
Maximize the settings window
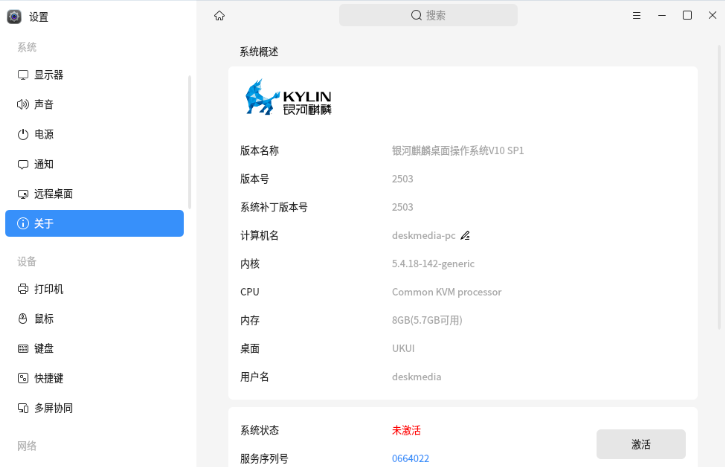(687, 16)
